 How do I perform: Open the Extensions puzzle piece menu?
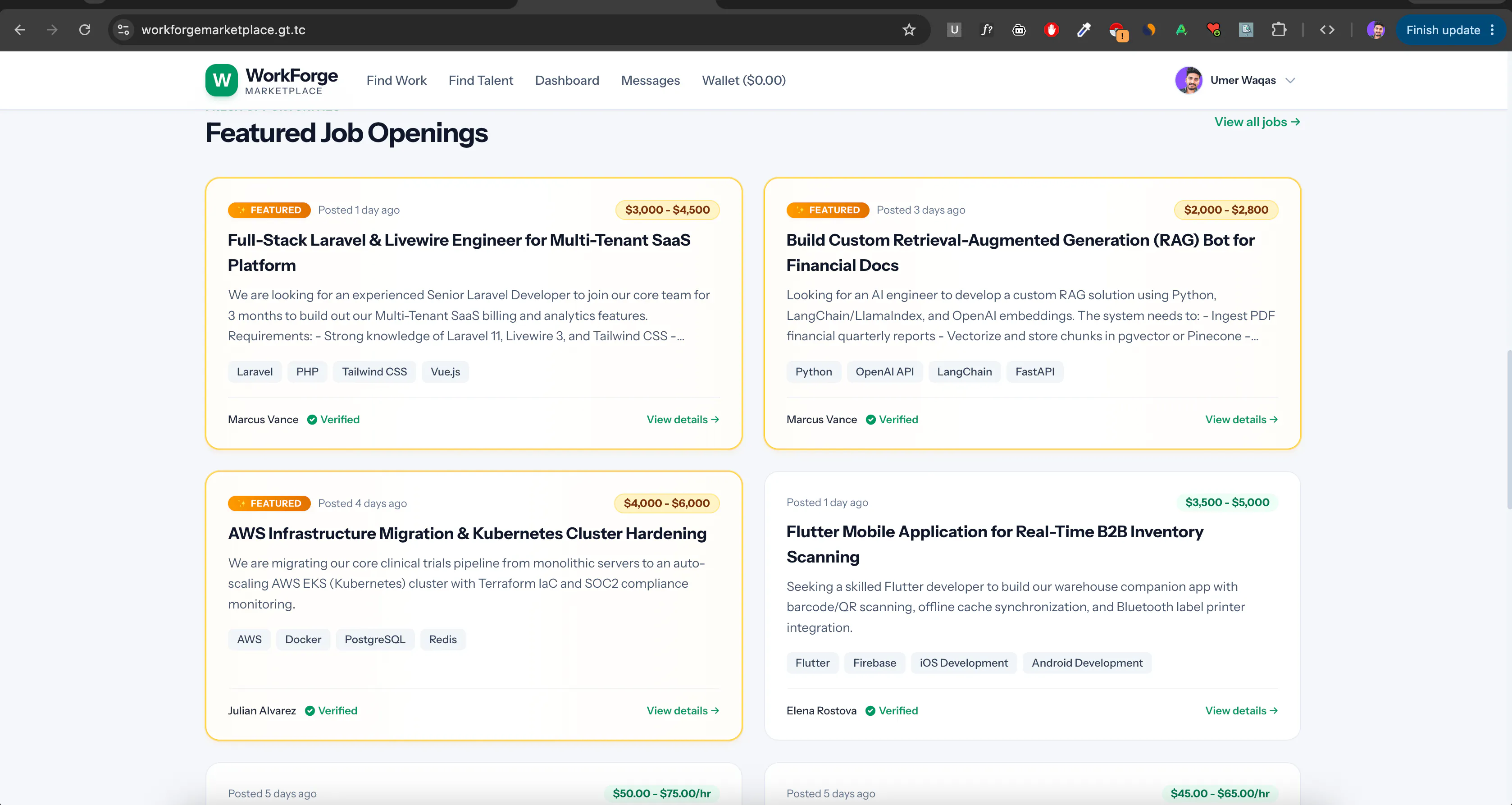pos(1279,30)
